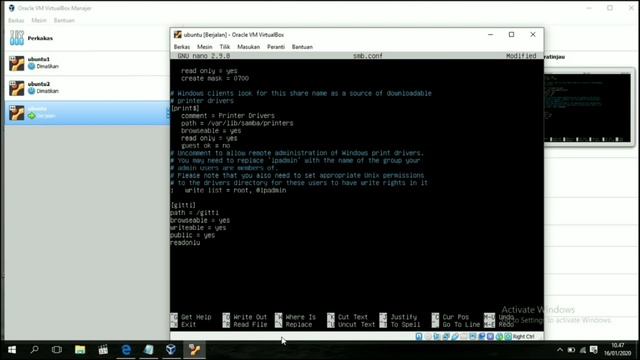640x360 pixels.
Task: Click 'Write Out' nano shortcut label
Action: pyautogui.click(x=250, y=317)
